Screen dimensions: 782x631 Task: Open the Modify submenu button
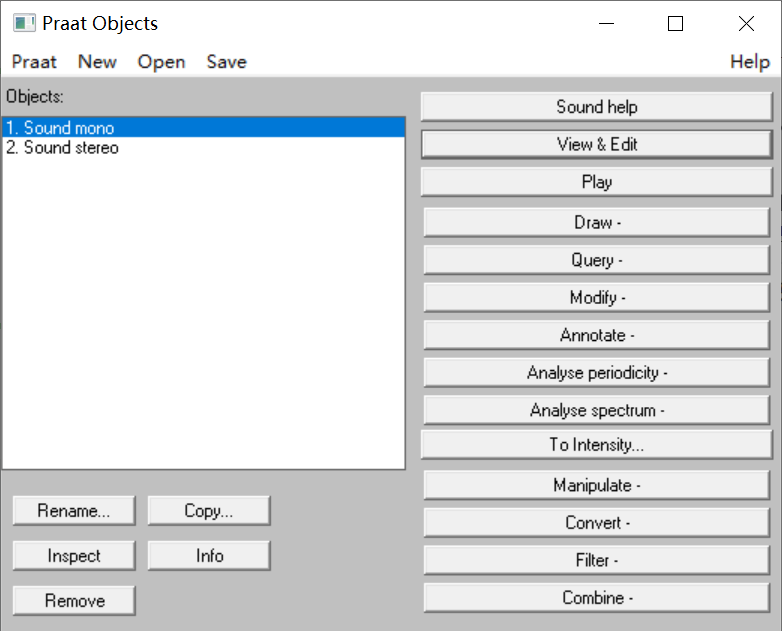coord(597,298)
